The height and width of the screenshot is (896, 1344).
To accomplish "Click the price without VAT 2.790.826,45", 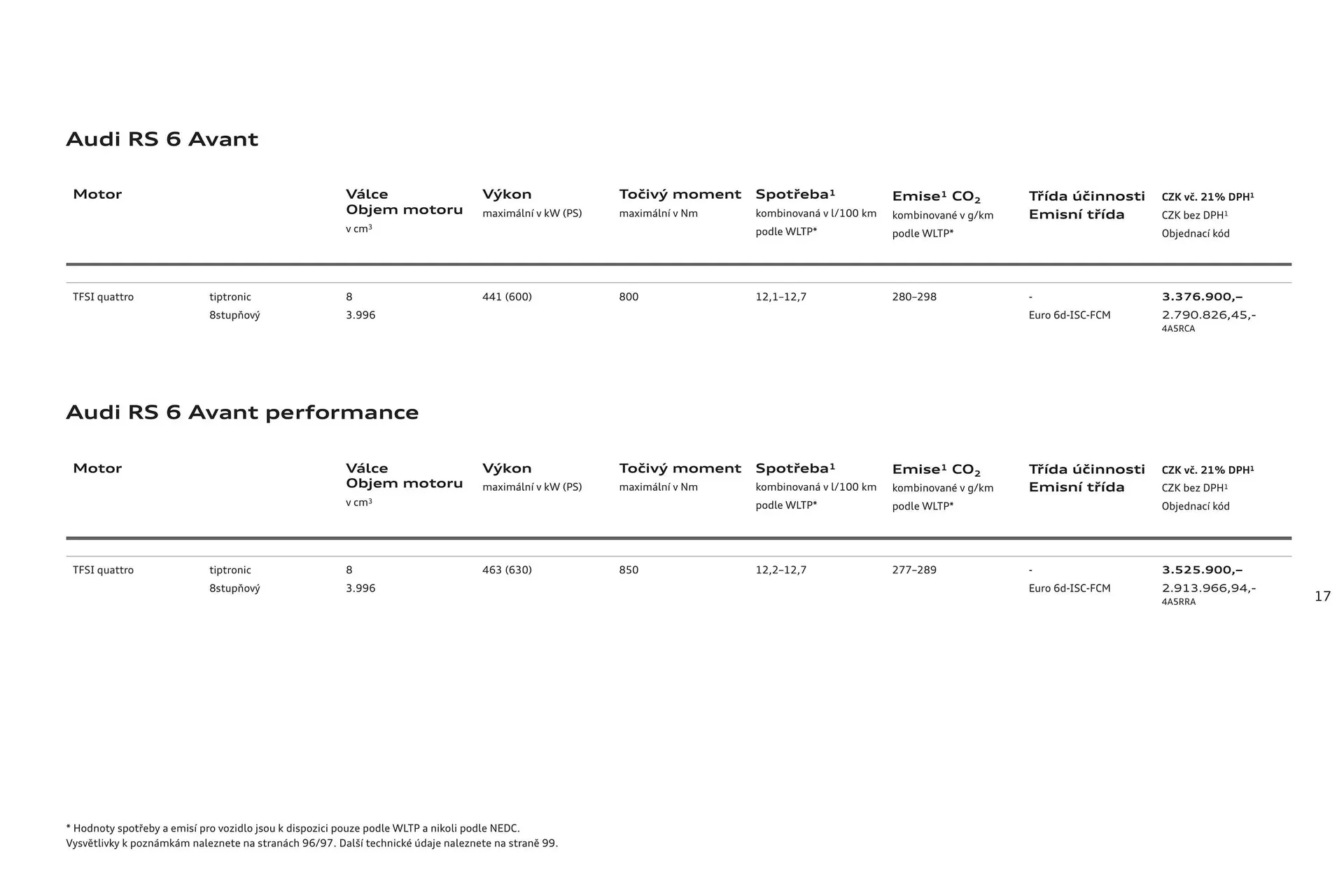I will click(x=1208, y=315).
